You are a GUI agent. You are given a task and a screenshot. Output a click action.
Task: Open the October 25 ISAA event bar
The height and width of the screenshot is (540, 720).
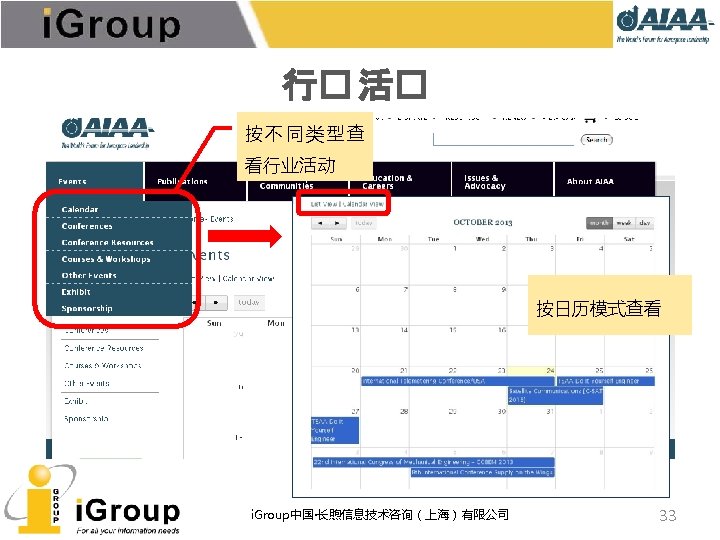[x=606, y=381]
